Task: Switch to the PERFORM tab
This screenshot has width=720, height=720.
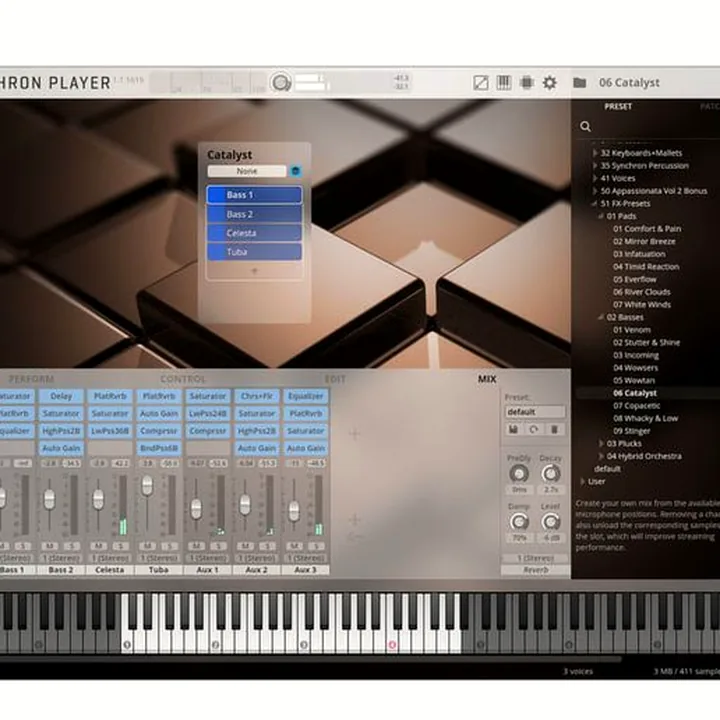Action: [31, 379]
